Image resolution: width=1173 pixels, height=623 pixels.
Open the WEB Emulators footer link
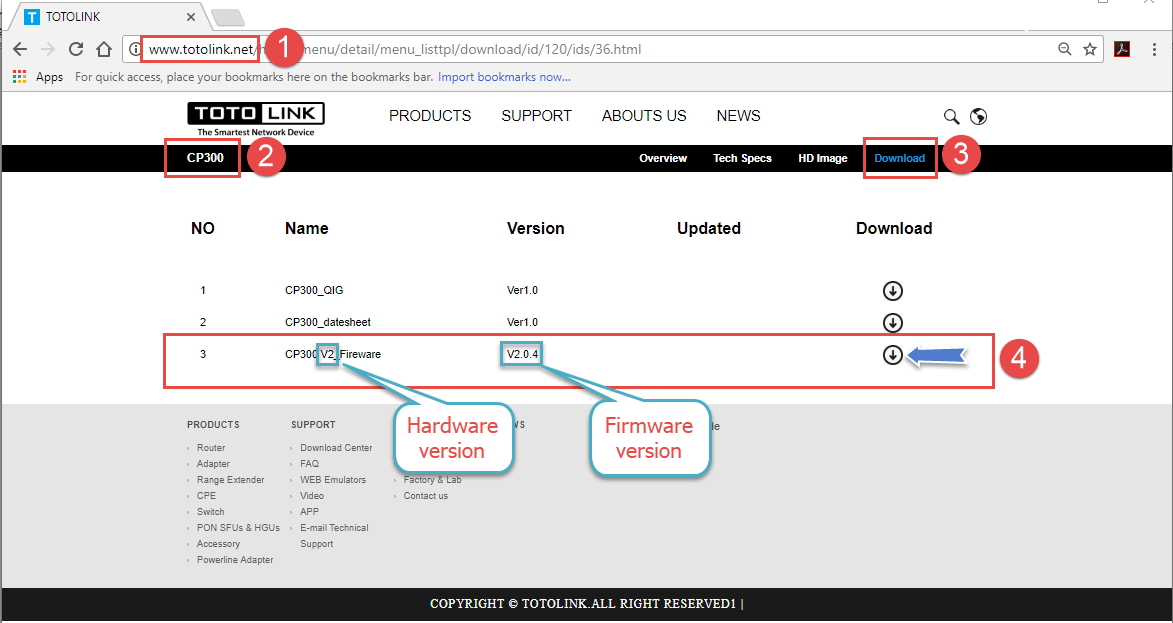(333, 479)
